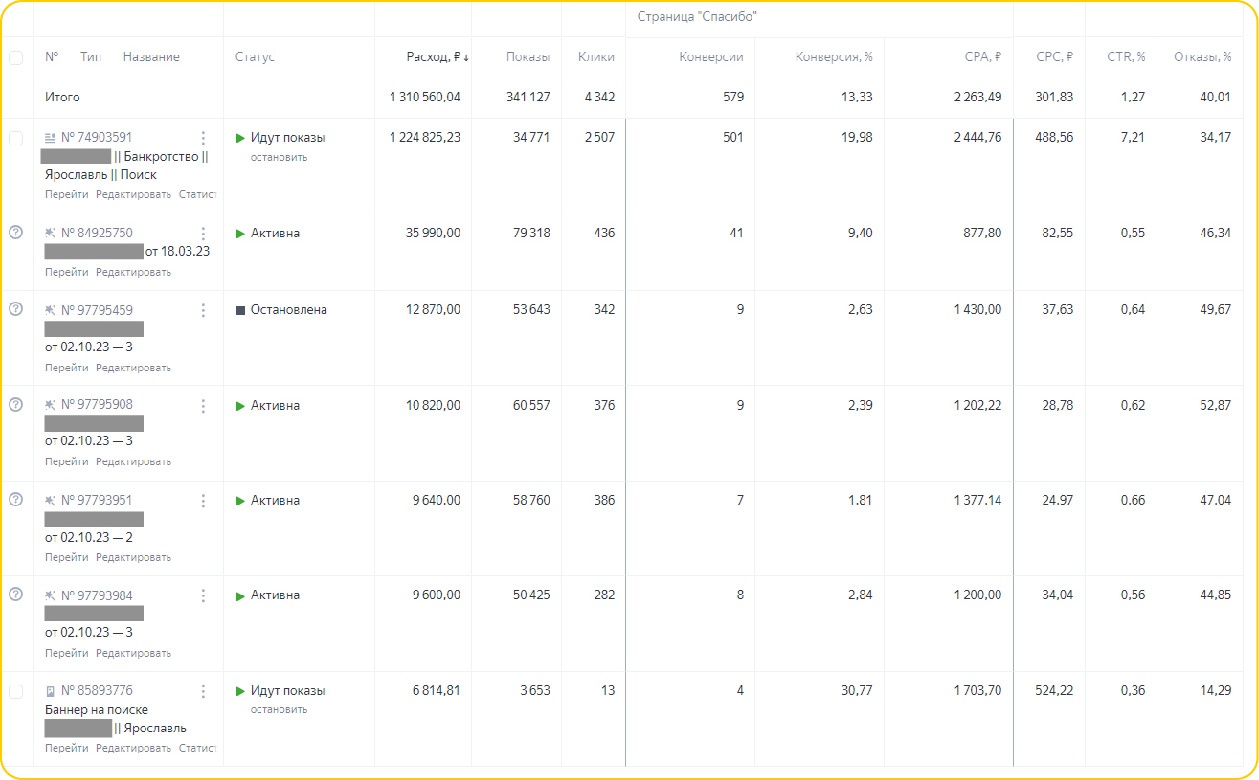Click Редактировать link for campaign 97795459
This screenshot has width=1259, height=780.
tap(134, 367)
